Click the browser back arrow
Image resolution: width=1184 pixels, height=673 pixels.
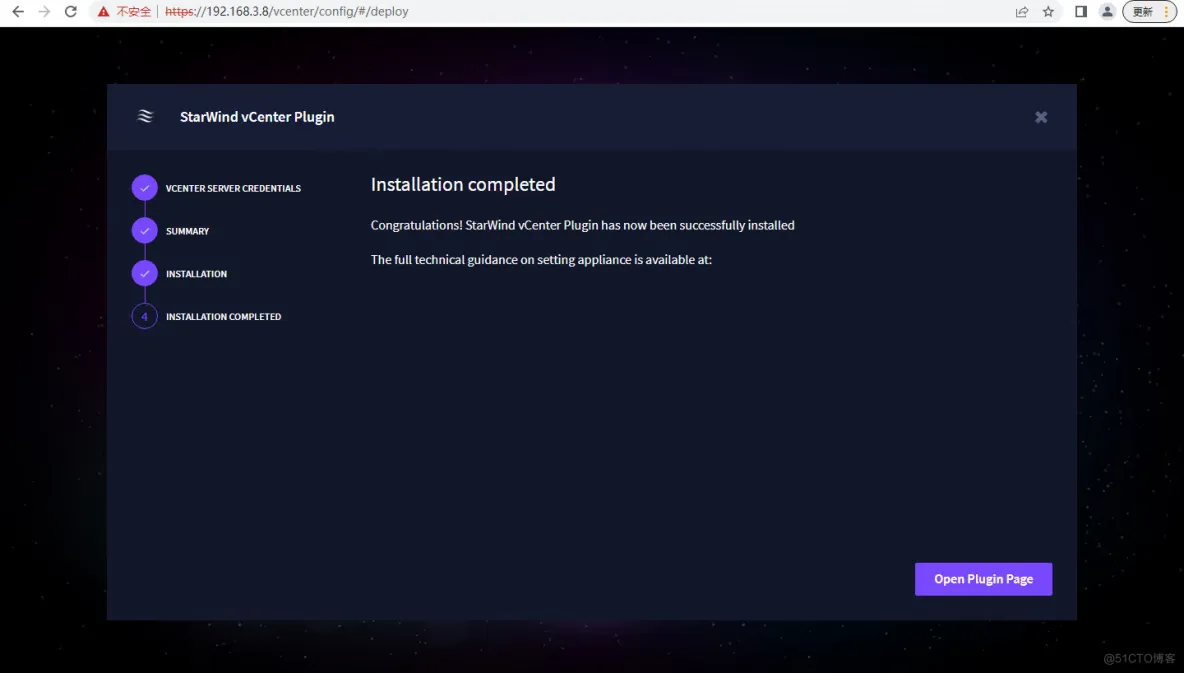click(18, 11)
